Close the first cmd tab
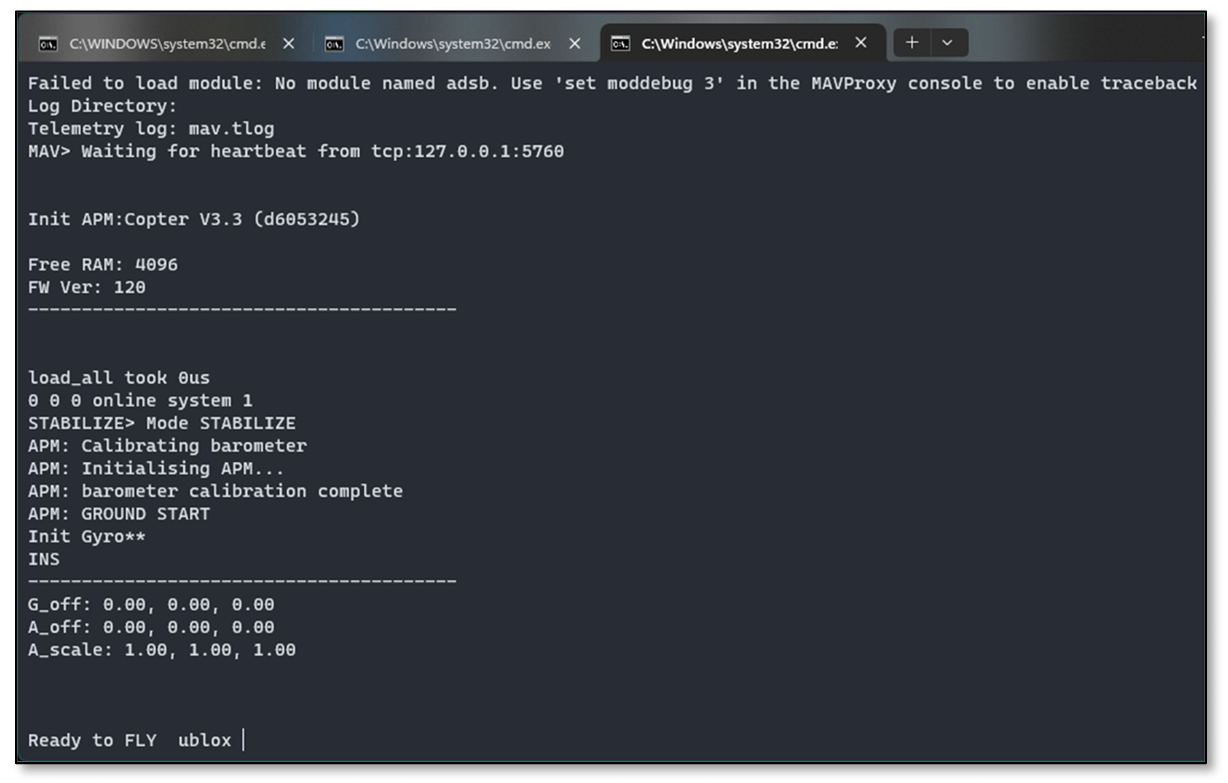The width and height of the screenshot is (1228, 783). [288, 44]
